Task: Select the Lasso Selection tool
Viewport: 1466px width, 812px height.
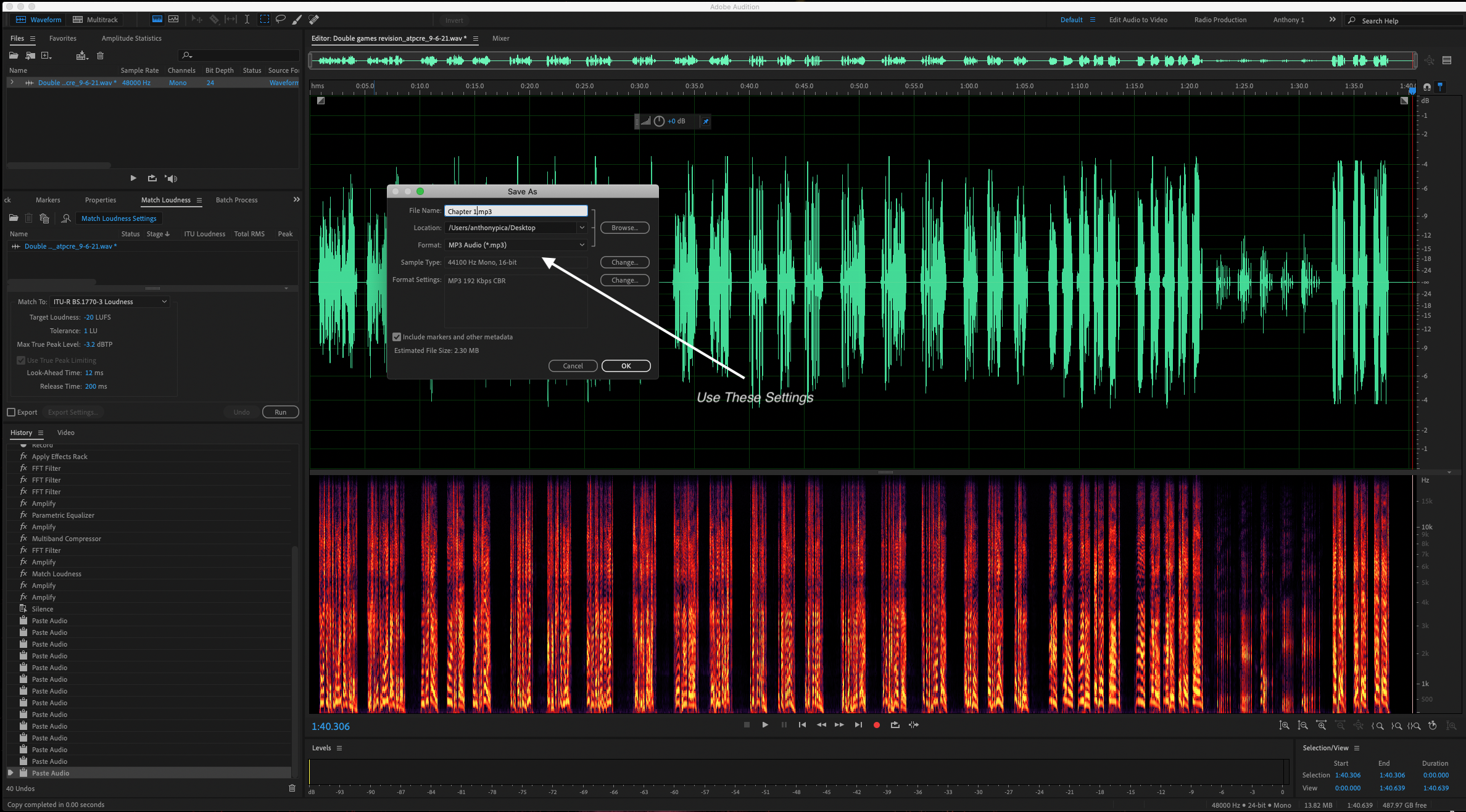Action: pos(281,20)
